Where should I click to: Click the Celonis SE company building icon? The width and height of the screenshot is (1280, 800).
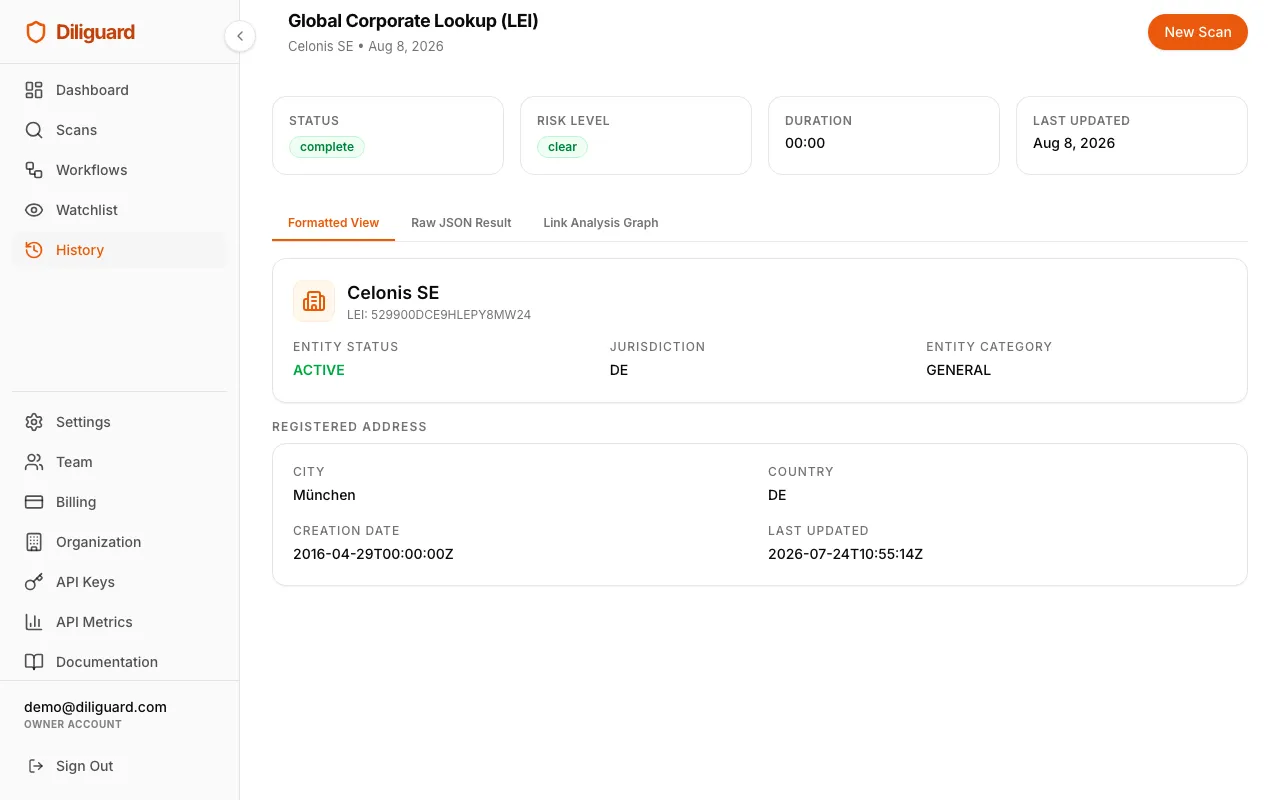point(314,301)
